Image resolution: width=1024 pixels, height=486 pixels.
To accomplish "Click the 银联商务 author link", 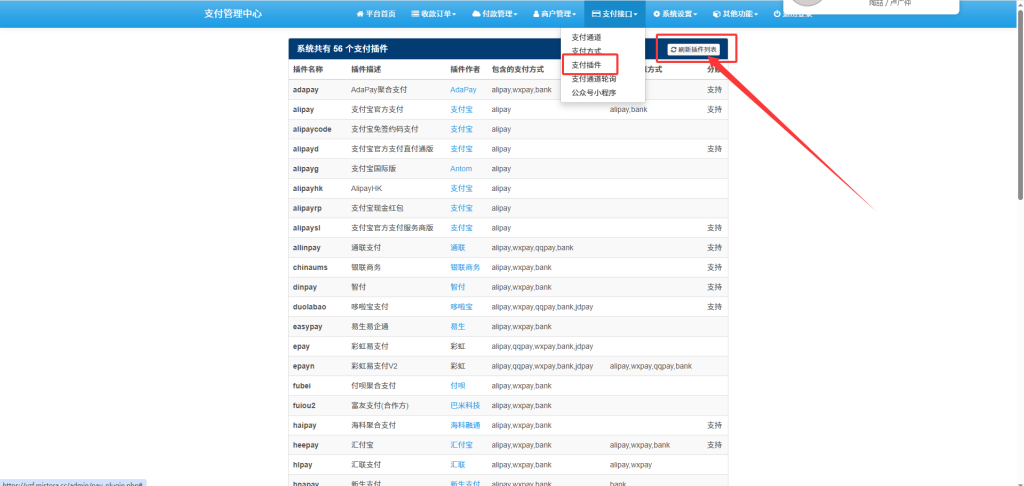I will pyautogui.click(x=465, y=267).
